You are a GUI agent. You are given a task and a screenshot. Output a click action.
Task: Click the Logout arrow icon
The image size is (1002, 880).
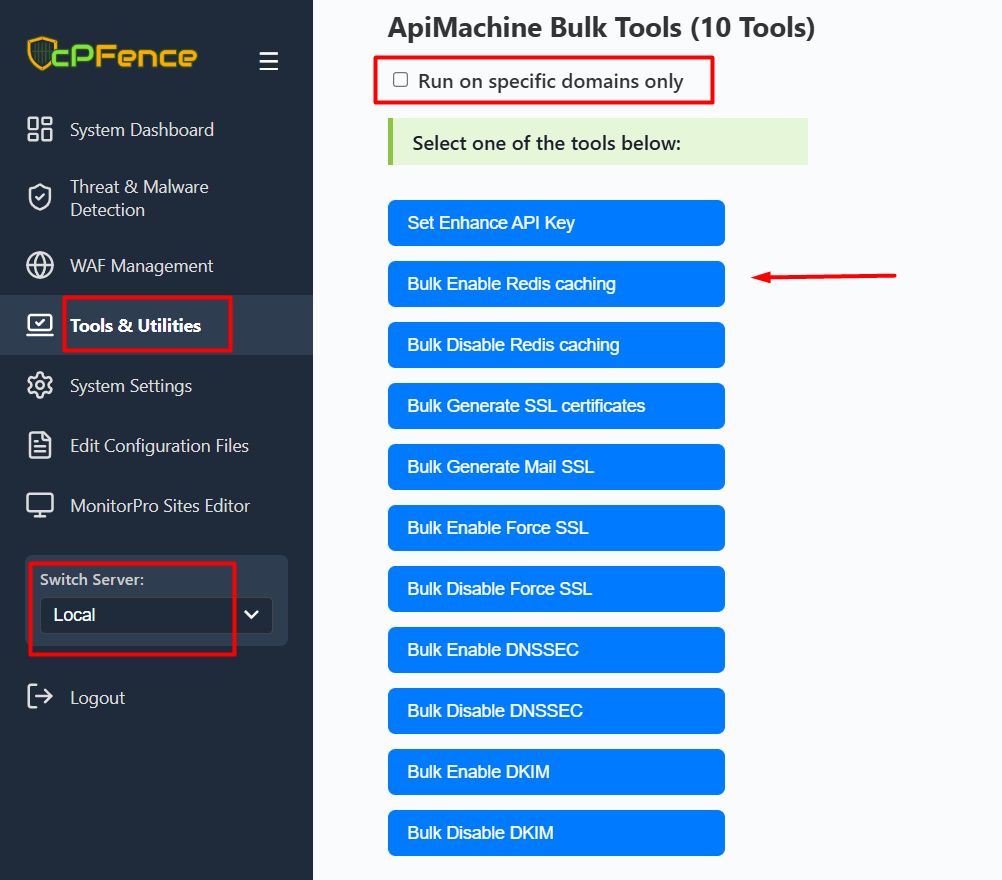click(40, 697)
